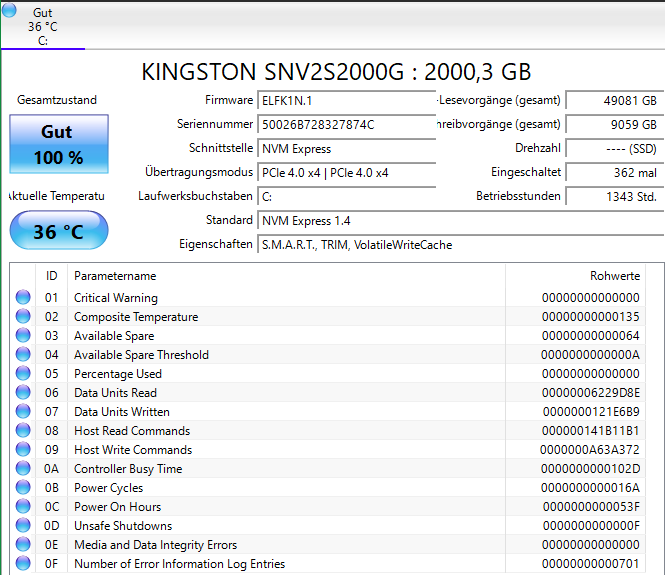This screenshot has width=665, height=575.
Task: Click the Rohwerte column header
Action: [614, 276]
